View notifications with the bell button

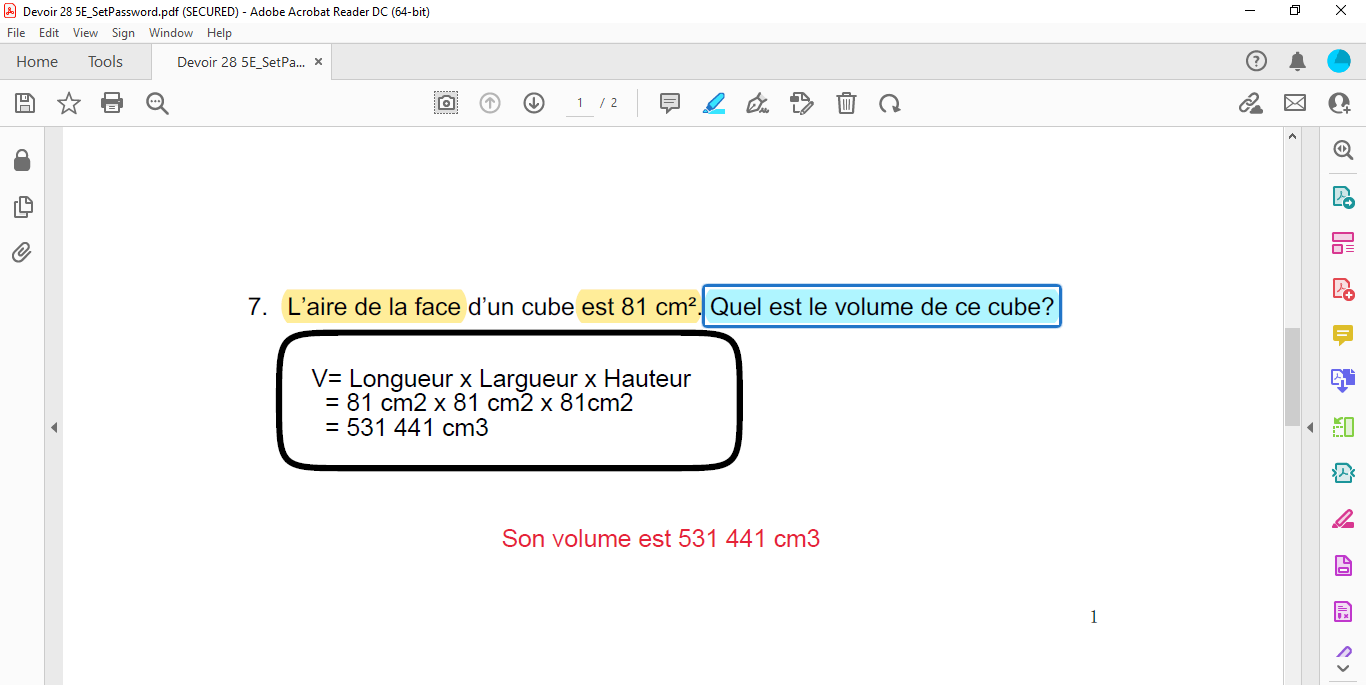1297,61
